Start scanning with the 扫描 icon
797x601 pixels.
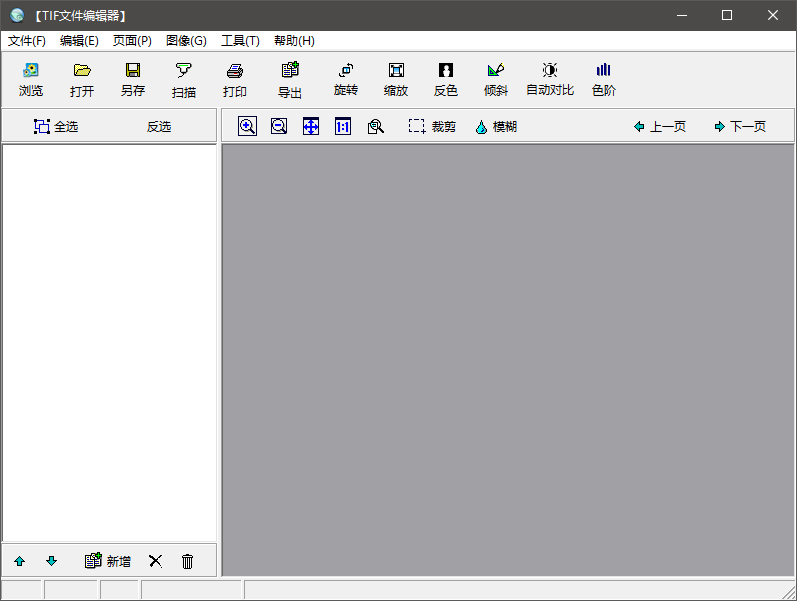[184, 79]
